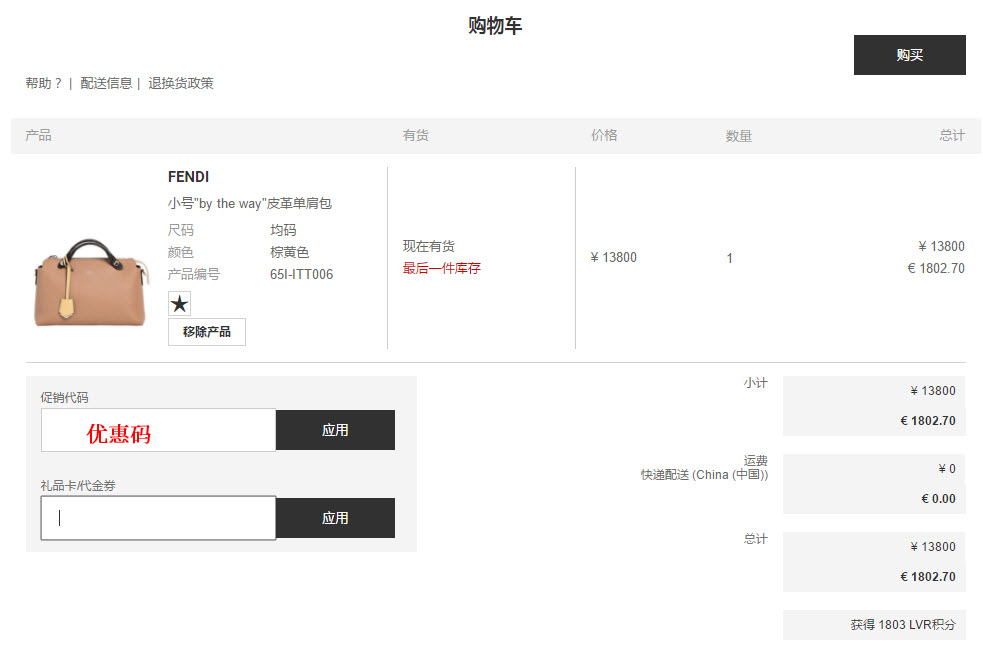Image resolution: width=983 pixels, height=650 pixels.
Task: Click the 小计 subtotal label
Action: (755, 383)
